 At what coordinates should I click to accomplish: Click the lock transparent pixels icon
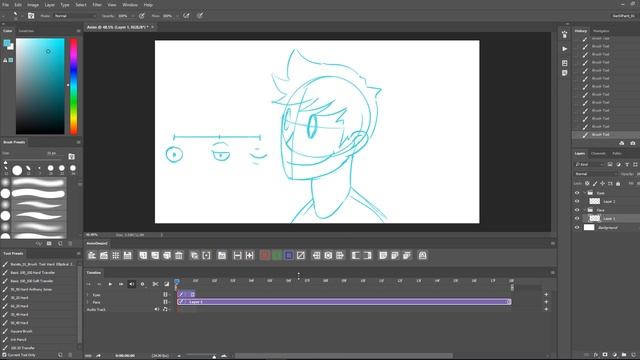click(587, 184)
